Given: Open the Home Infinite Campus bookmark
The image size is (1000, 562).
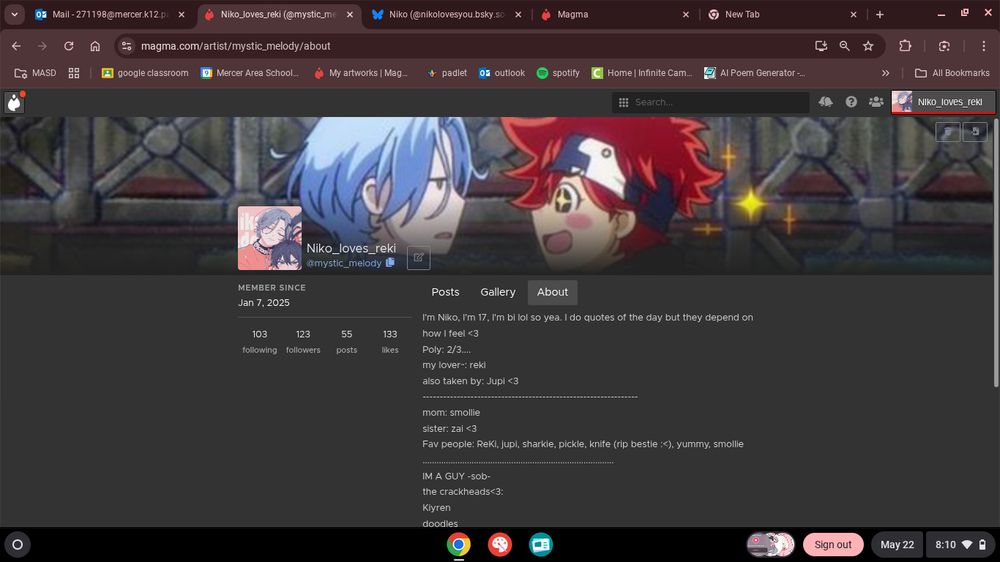Looking at the screenshot, I should coord(642,73).
